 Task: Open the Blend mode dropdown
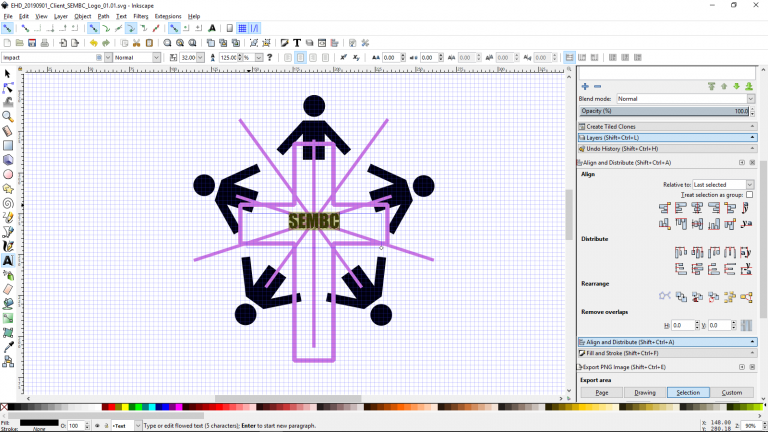[x=685, y=99]
